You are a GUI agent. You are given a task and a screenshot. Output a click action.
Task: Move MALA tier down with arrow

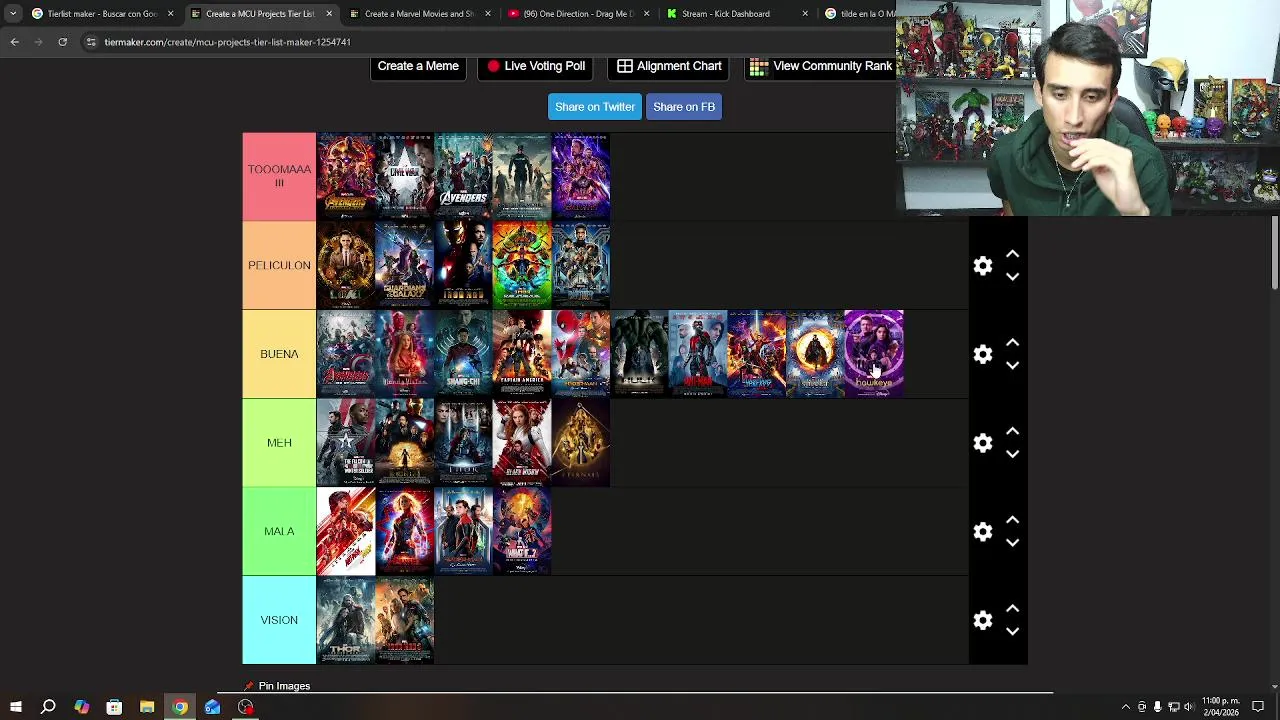tap(1012, 543)
